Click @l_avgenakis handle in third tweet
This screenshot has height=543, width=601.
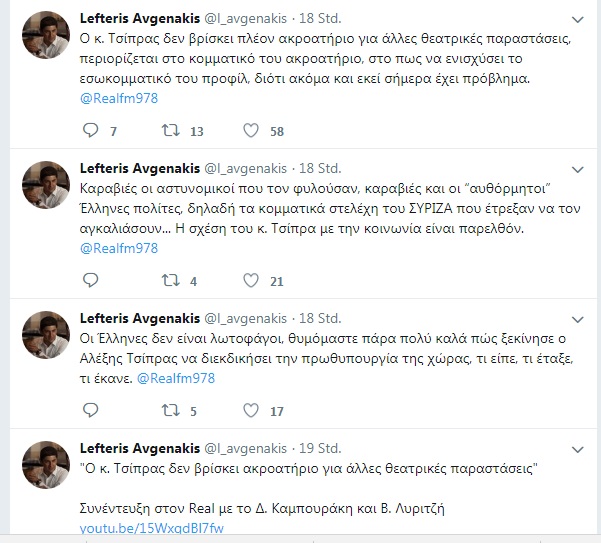point(246,318)
